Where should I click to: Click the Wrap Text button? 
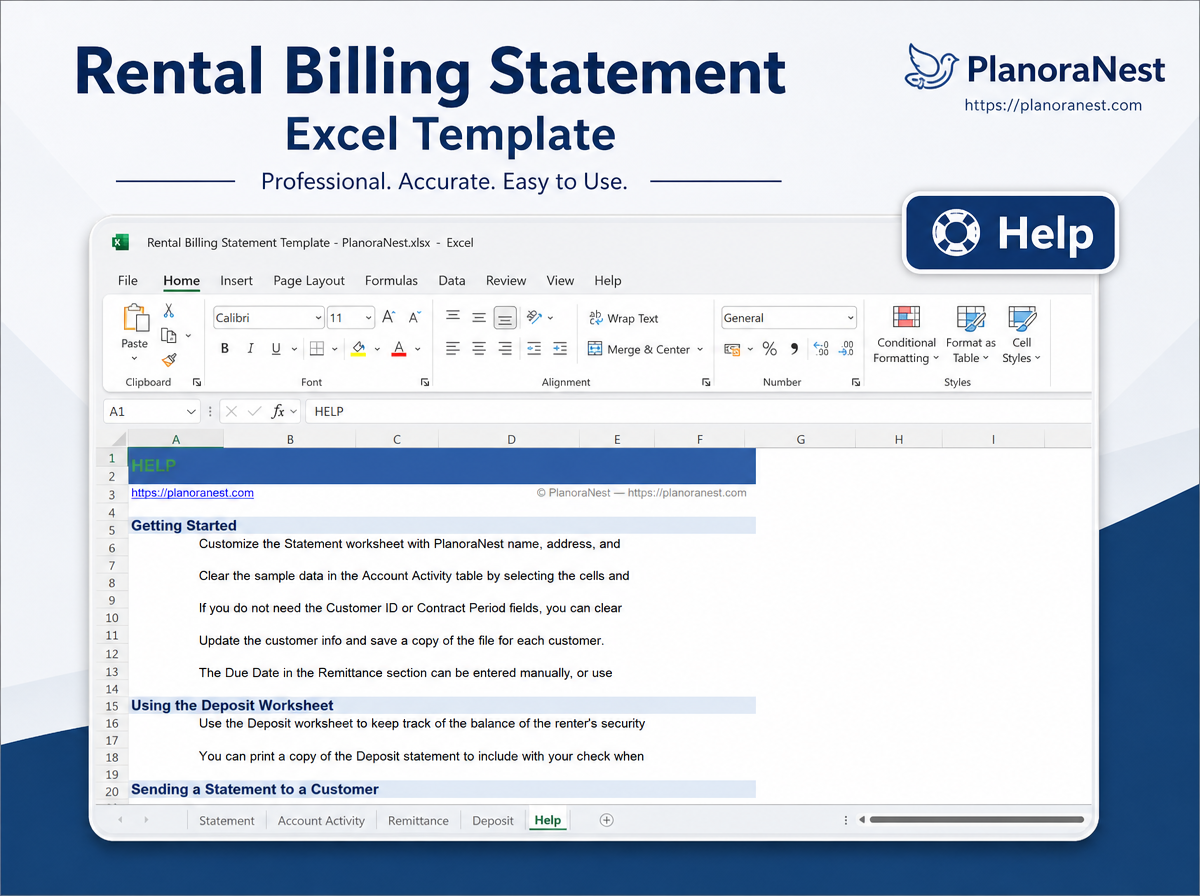623,318
